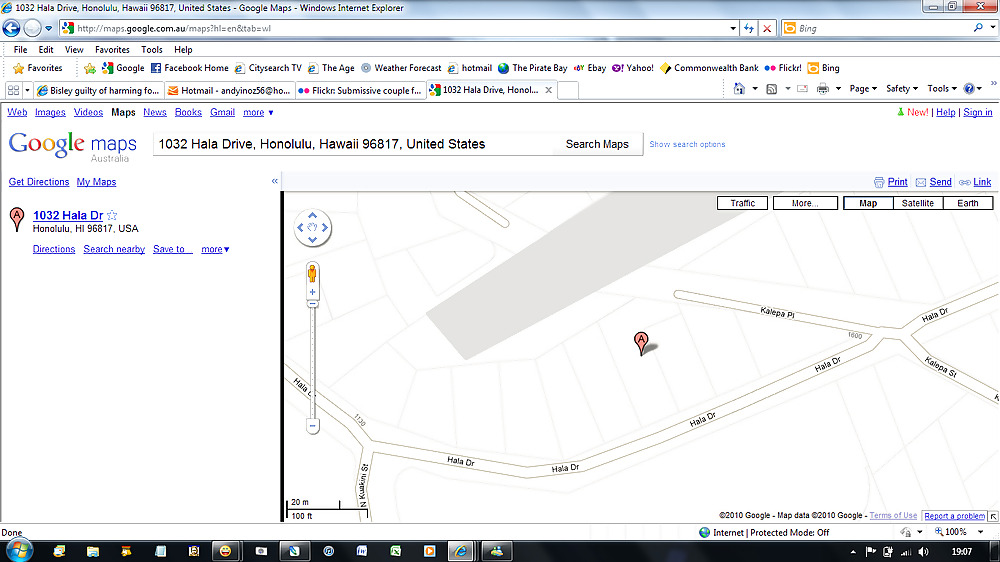Pan the map up with the arrow control
The image size is (1000, 562).
click(x=313, y=215)
